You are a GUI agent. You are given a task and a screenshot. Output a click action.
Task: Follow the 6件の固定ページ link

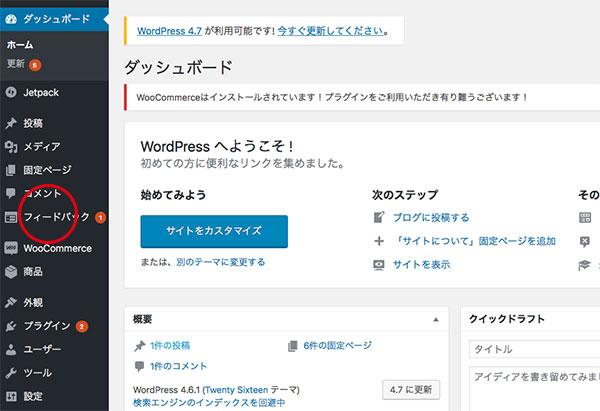point(338,346)
